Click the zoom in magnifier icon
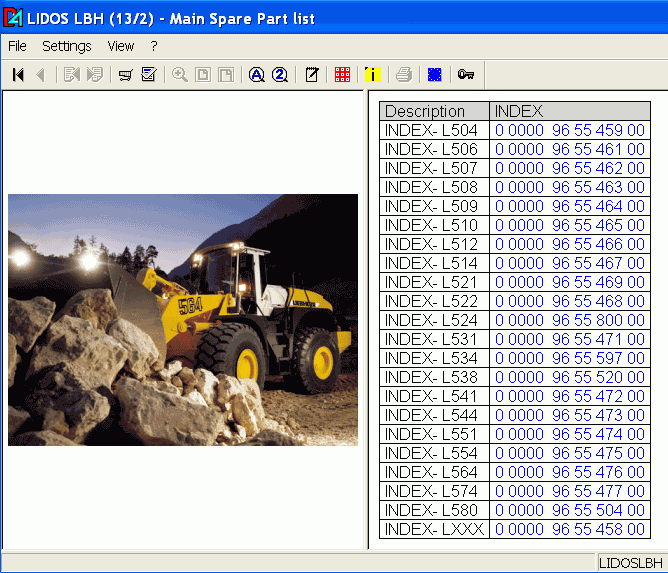This screenshot has width=668, height=573. pos(179,75)
